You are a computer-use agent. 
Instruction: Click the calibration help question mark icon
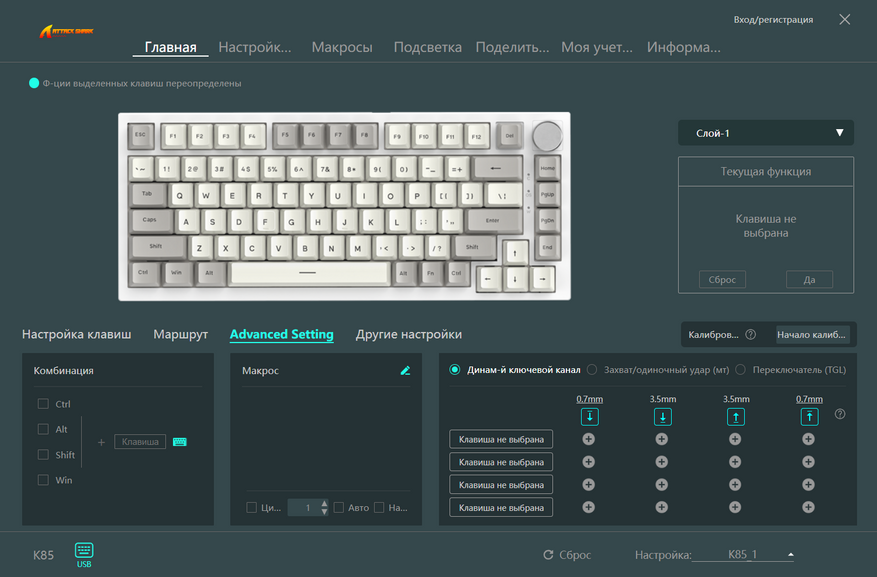[751, 334]
